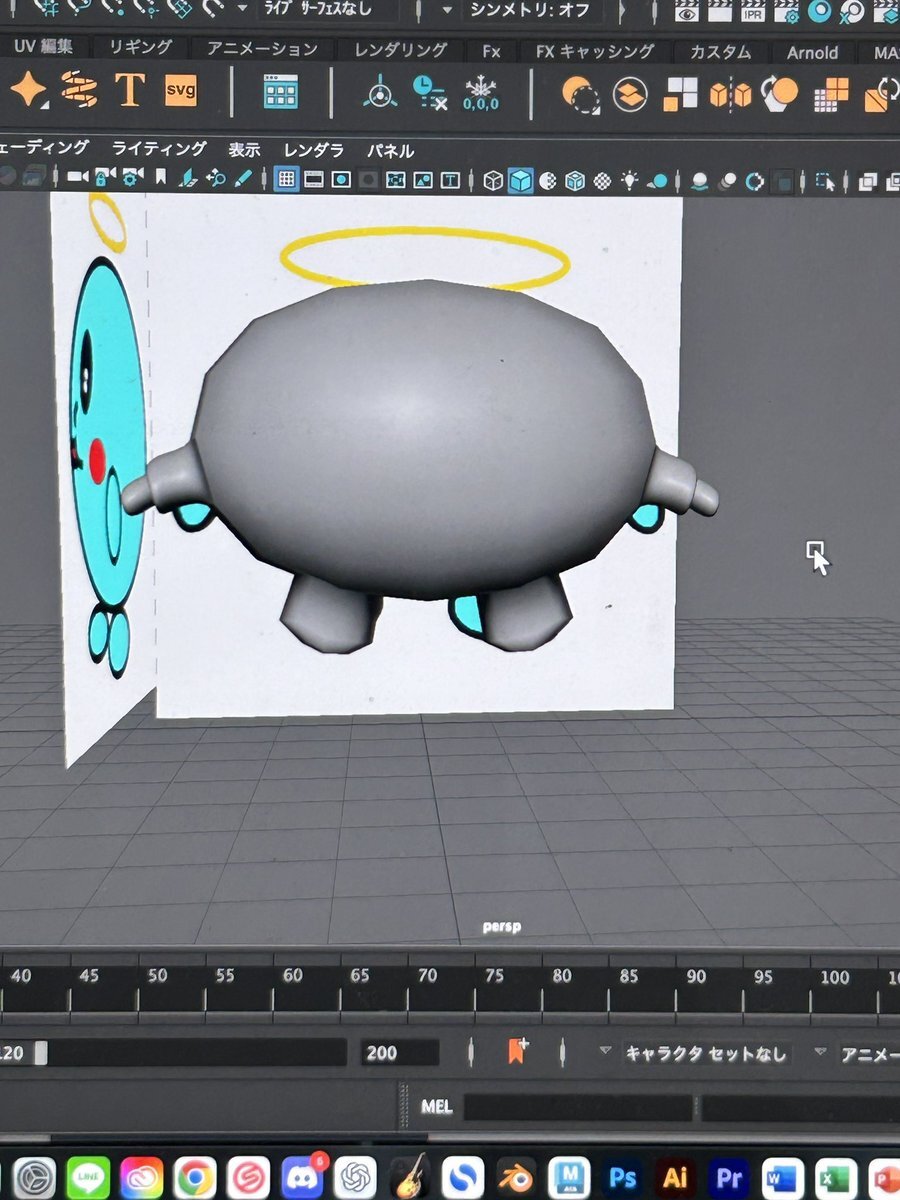900x1200 pixels.
Task: Toggle Textured display checker icon
Action: [x=602, y=181]
